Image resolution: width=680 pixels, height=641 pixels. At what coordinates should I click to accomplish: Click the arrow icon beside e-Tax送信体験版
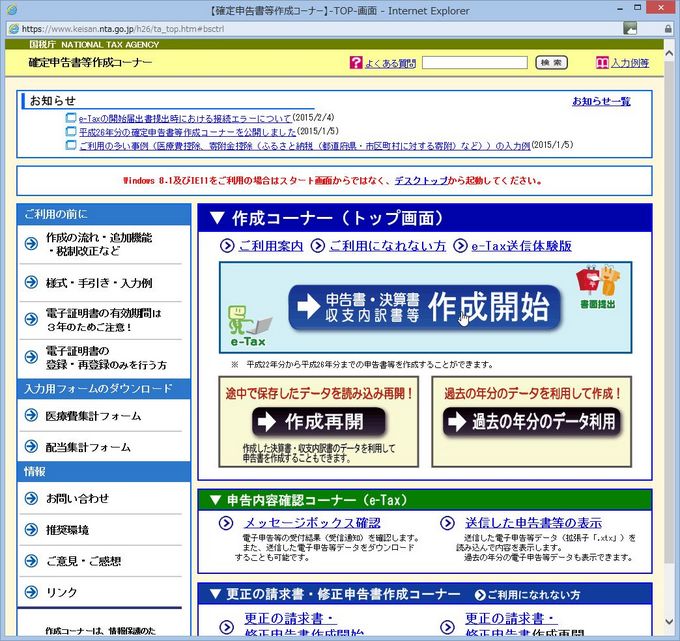(x=461, y=246)
